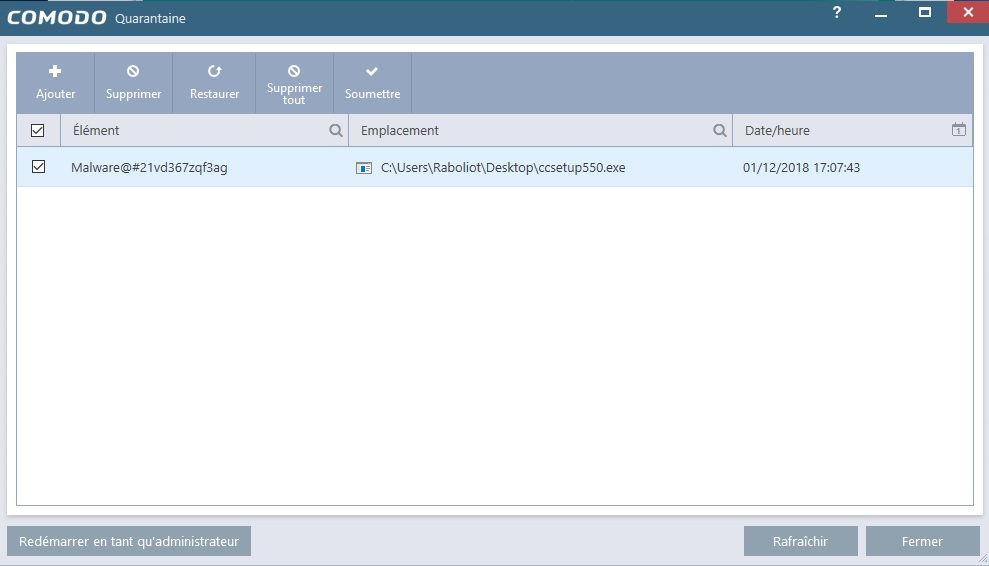Select the Malware@#21vd367zqf3ag item name

(x=149, y=167)
